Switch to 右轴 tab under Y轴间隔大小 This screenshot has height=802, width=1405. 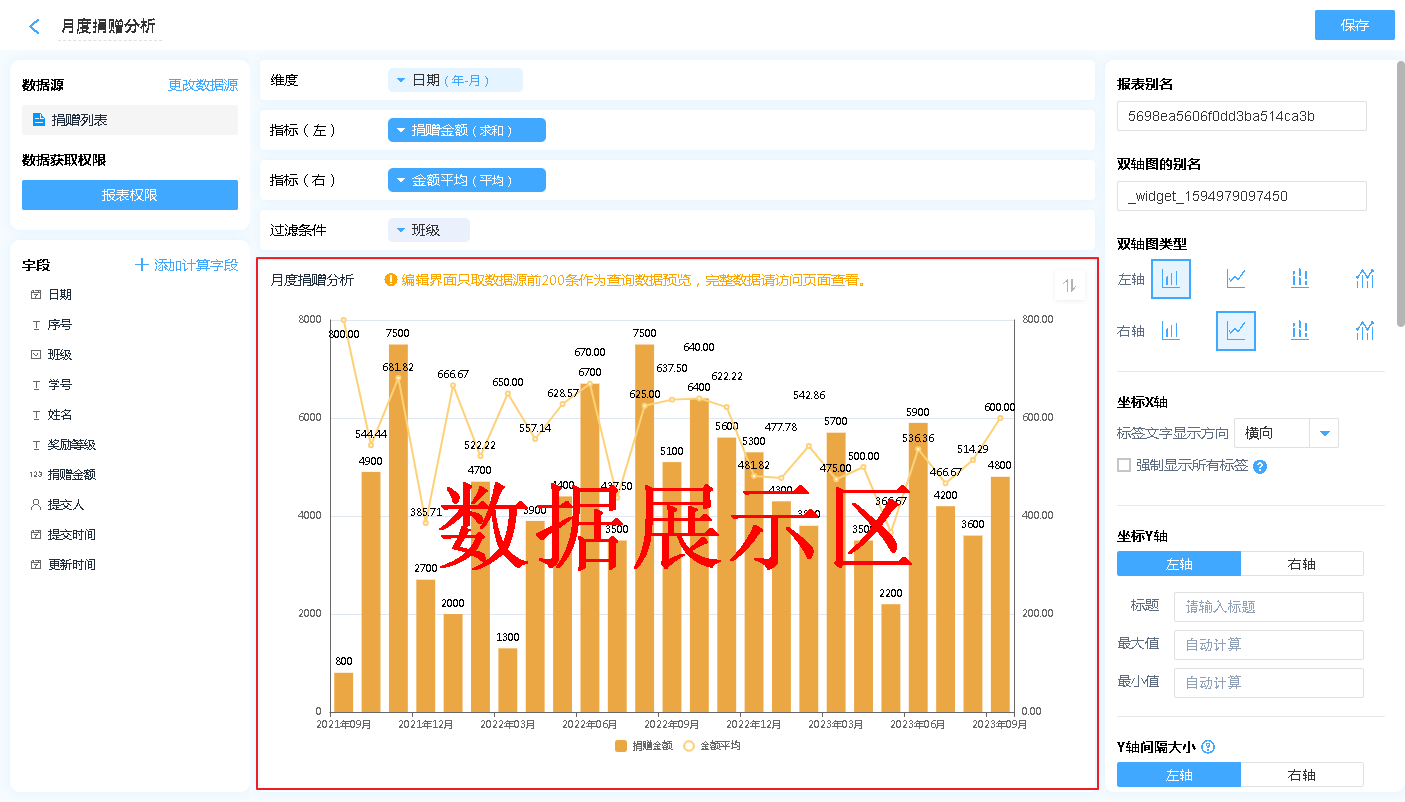coord(1301,775)
